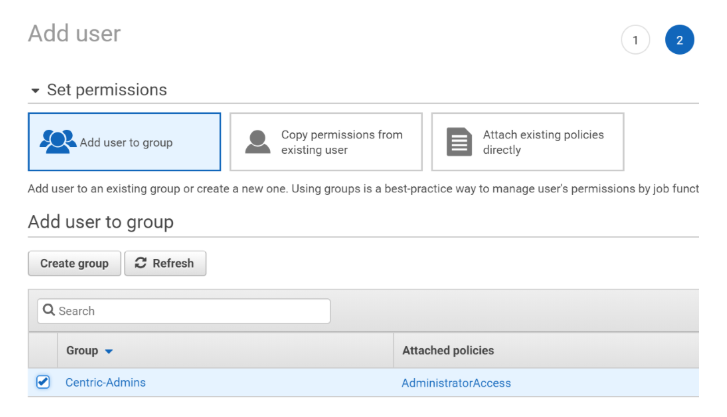Click the person silhouette icon for copying permissions
This screenshot has height=417, width=727.
[258, 142]
